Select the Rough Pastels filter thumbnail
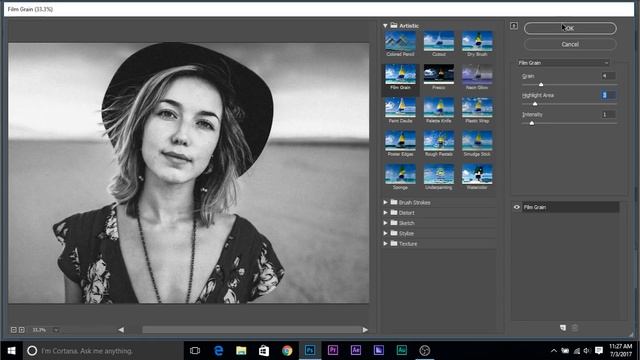This screenshot has height=360, width=640. click(x=439, y=144)
